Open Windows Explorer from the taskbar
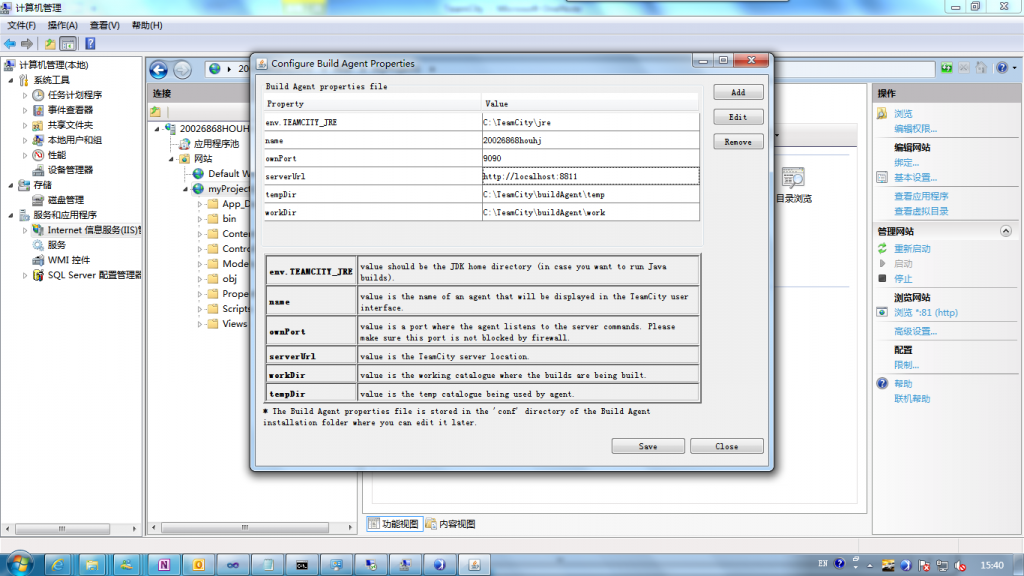The image size is (1024, 576). pos(92,564)
